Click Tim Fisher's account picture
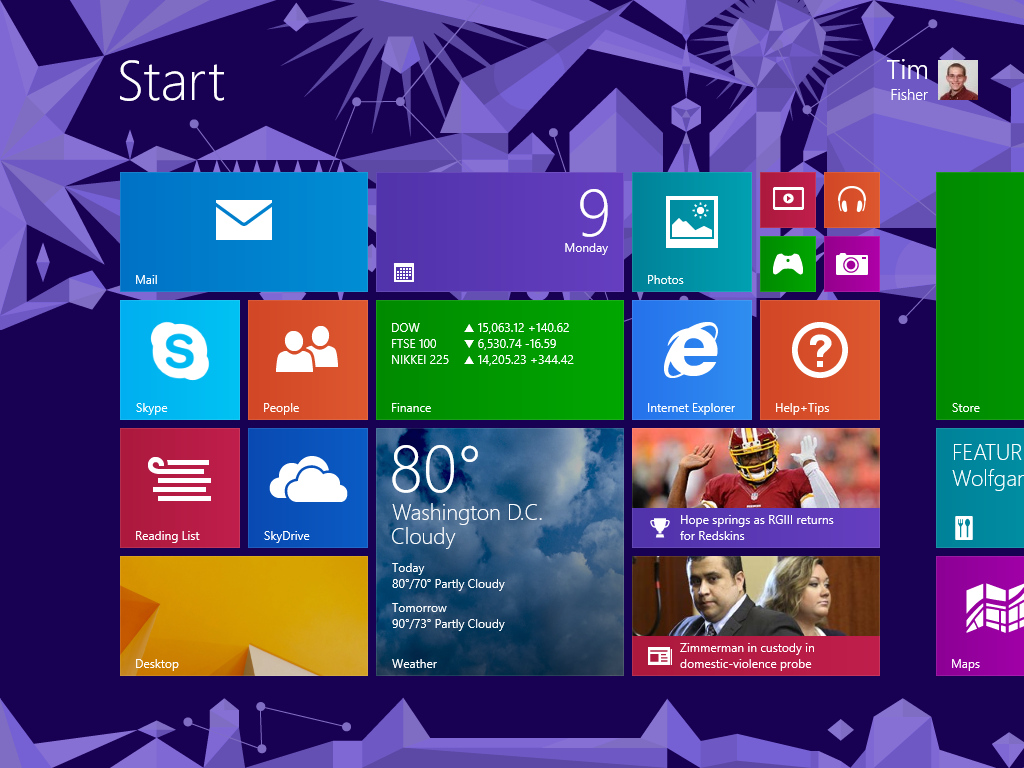Image resolution: width=1024 pixels, height=768 pixels. pos(957,81)
